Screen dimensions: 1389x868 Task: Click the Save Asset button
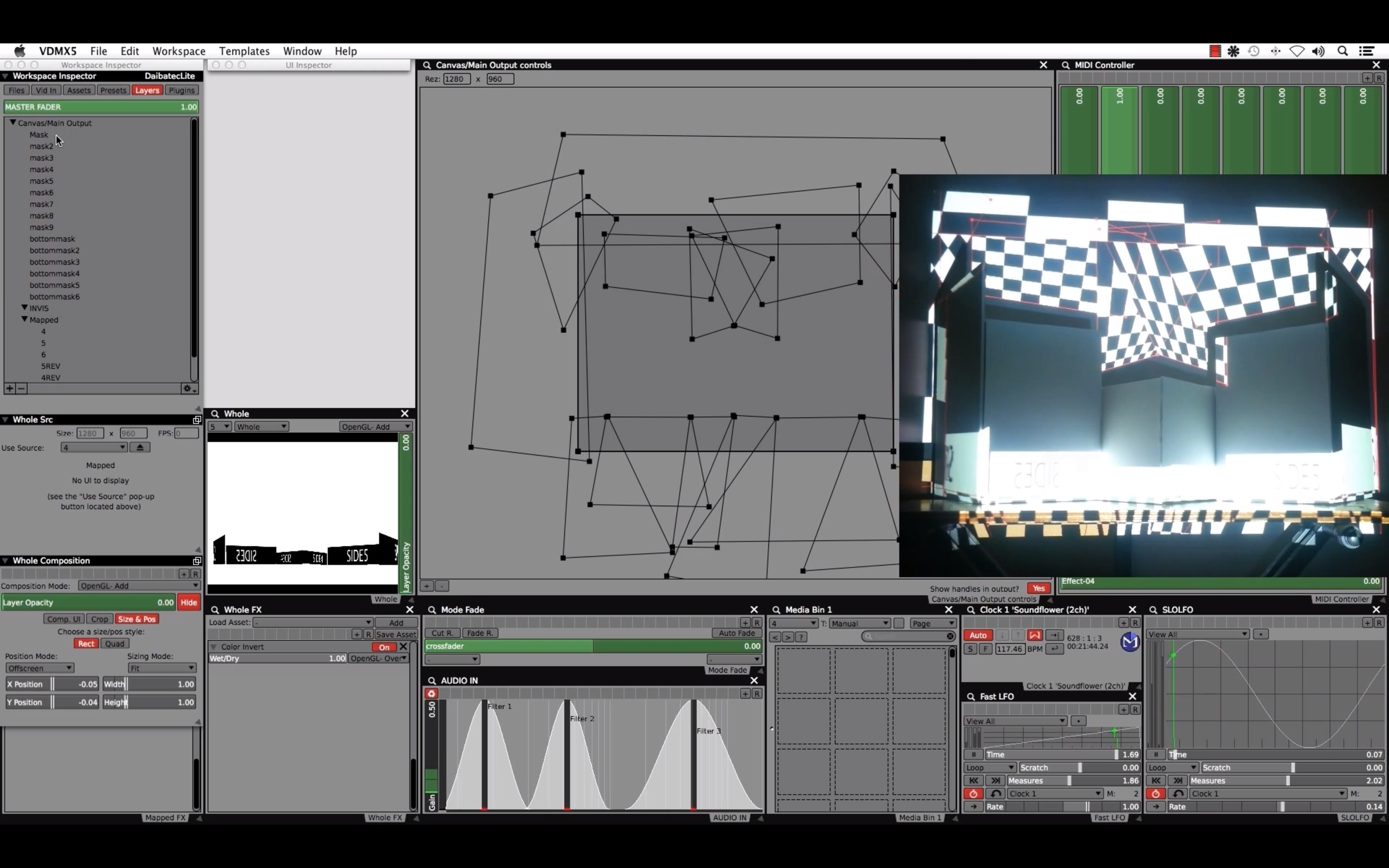pyautogui.click(x=396, y=634)
